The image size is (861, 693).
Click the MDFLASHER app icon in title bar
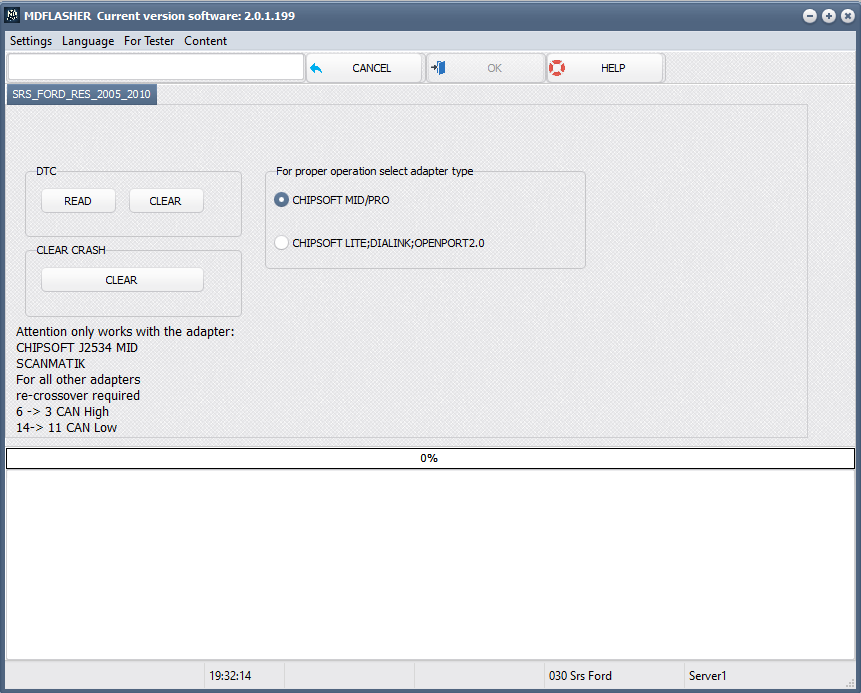click(12, 15)
